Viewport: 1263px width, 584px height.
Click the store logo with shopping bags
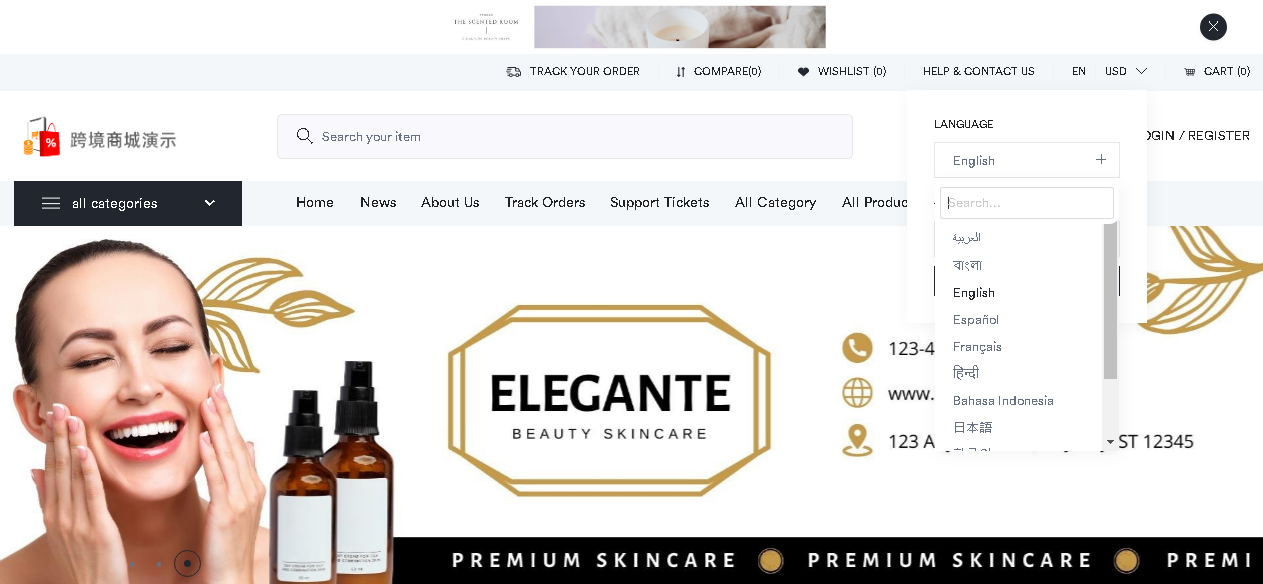(x=42, y=137)
